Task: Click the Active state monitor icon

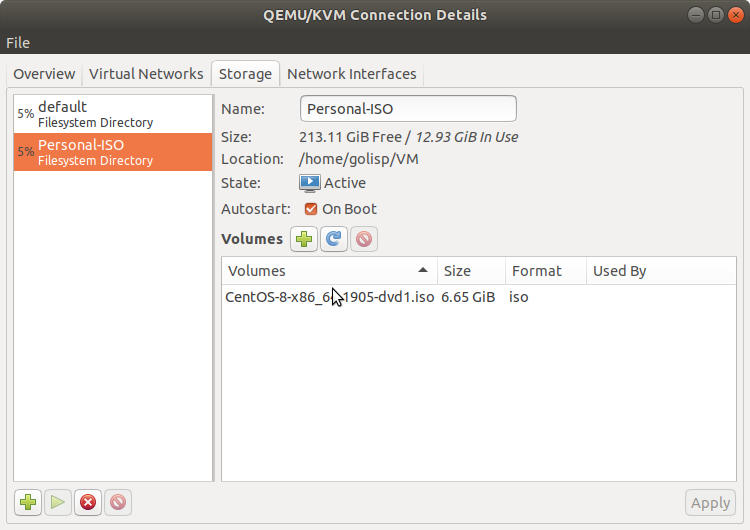Action: tap(310, 183)
